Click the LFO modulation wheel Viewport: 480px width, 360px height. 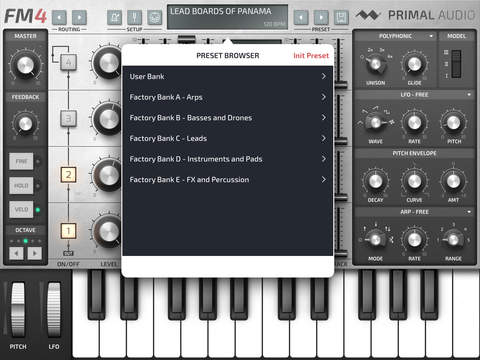point(54,310)
